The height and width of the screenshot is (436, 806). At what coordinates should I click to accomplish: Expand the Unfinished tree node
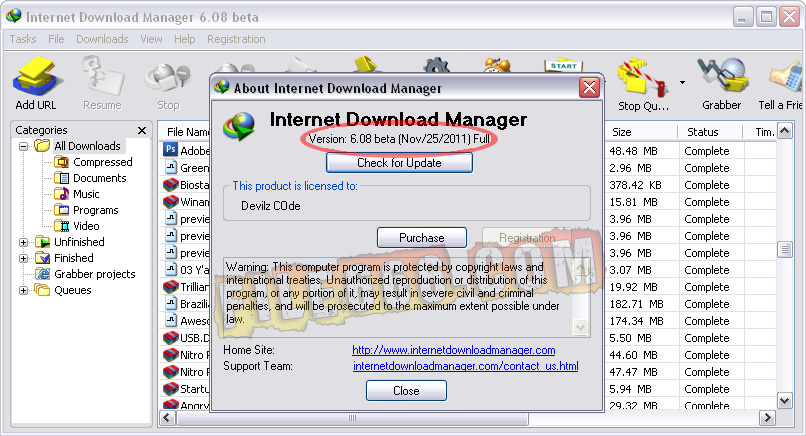point(23,242)
